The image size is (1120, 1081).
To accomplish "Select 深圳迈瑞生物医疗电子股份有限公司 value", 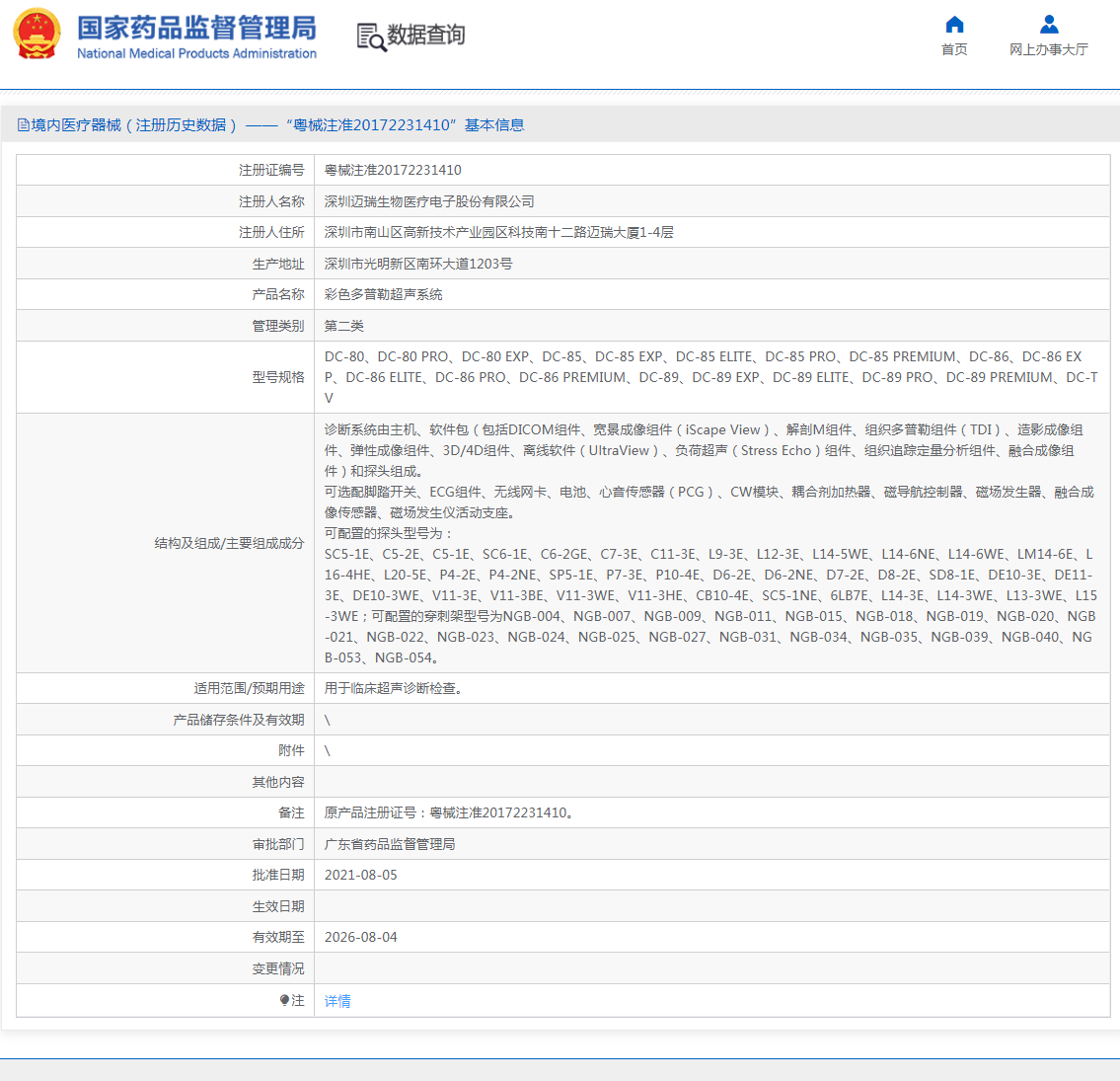I will pos(429,201).
